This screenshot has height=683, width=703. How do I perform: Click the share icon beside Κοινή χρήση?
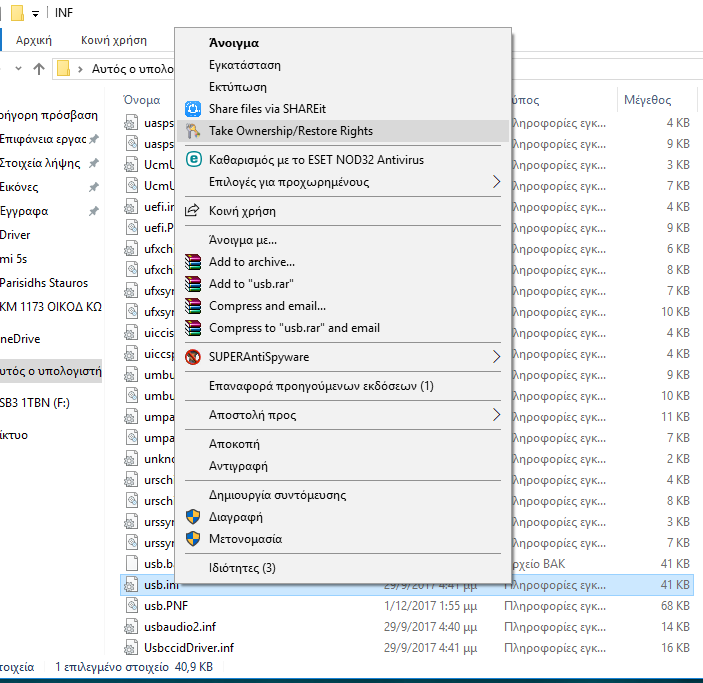[x=193, y=211]
